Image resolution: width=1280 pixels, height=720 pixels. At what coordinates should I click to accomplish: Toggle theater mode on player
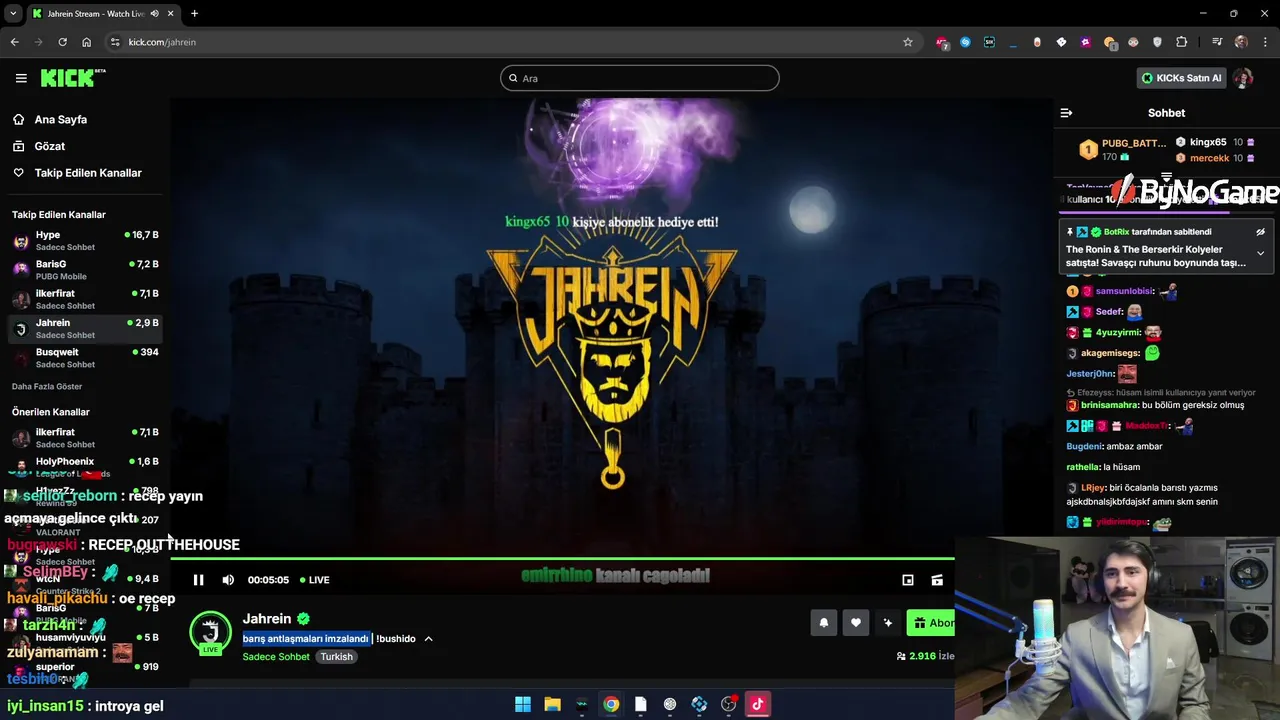[x=937, y=580]
